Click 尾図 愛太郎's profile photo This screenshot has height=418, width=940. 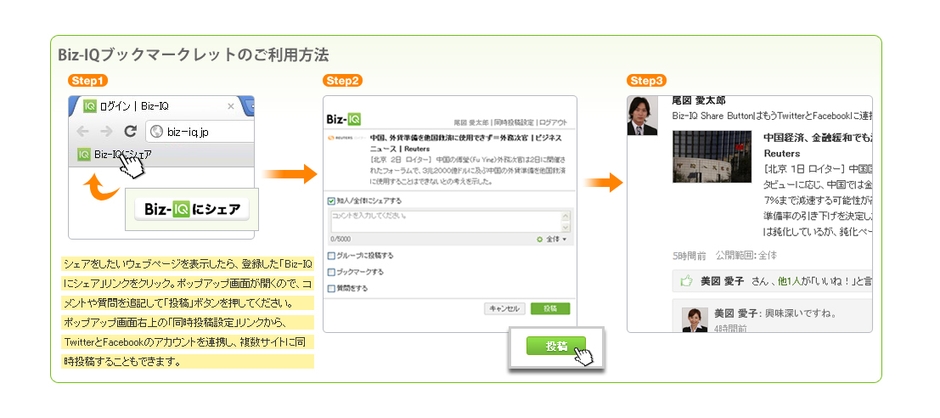pos(642,116)
